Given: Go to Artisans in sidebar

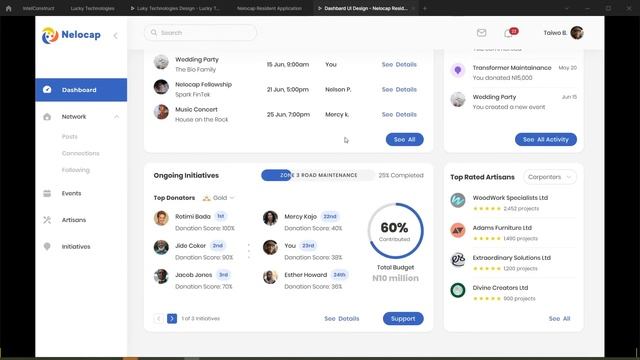Looking at the screenshot, I should (x=73, y=220).
